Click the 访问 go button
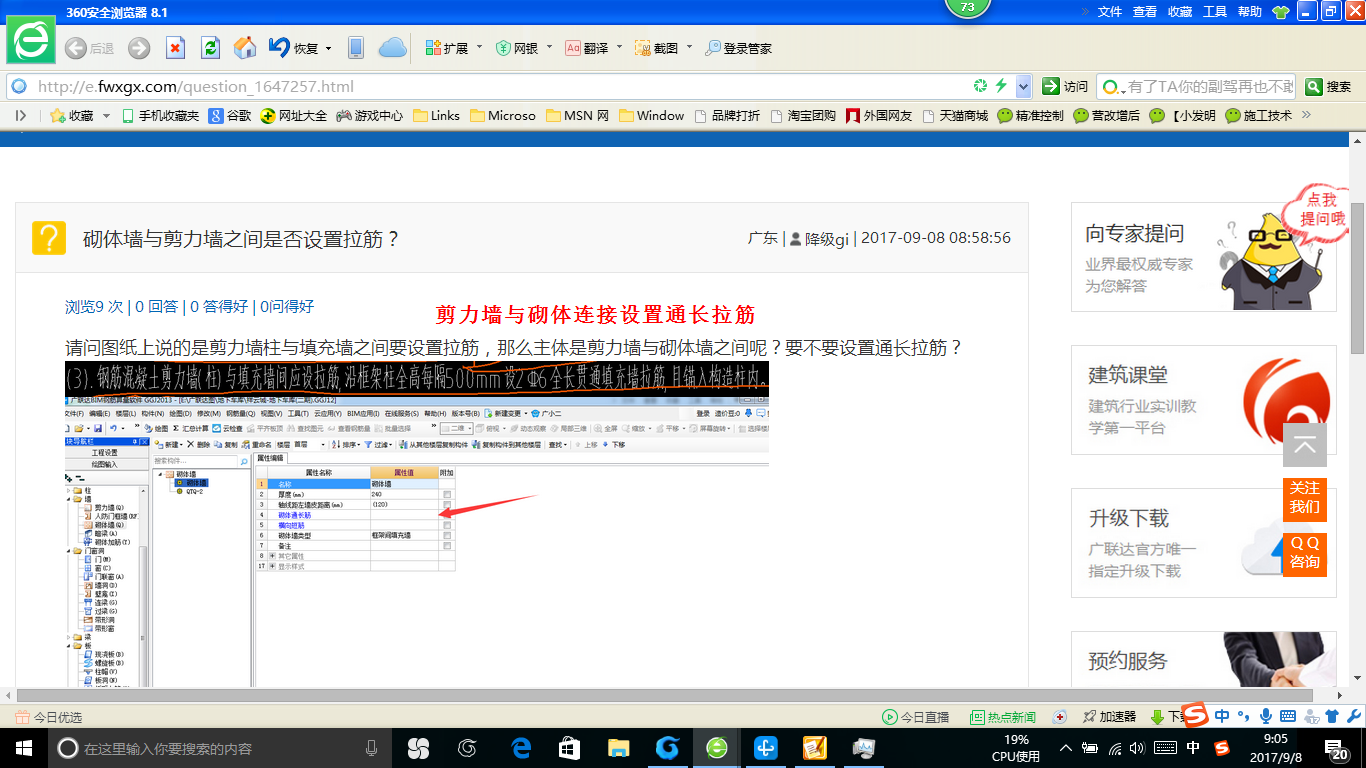The width and height of the screenshot is (1366, 768). coord(1065,87)
